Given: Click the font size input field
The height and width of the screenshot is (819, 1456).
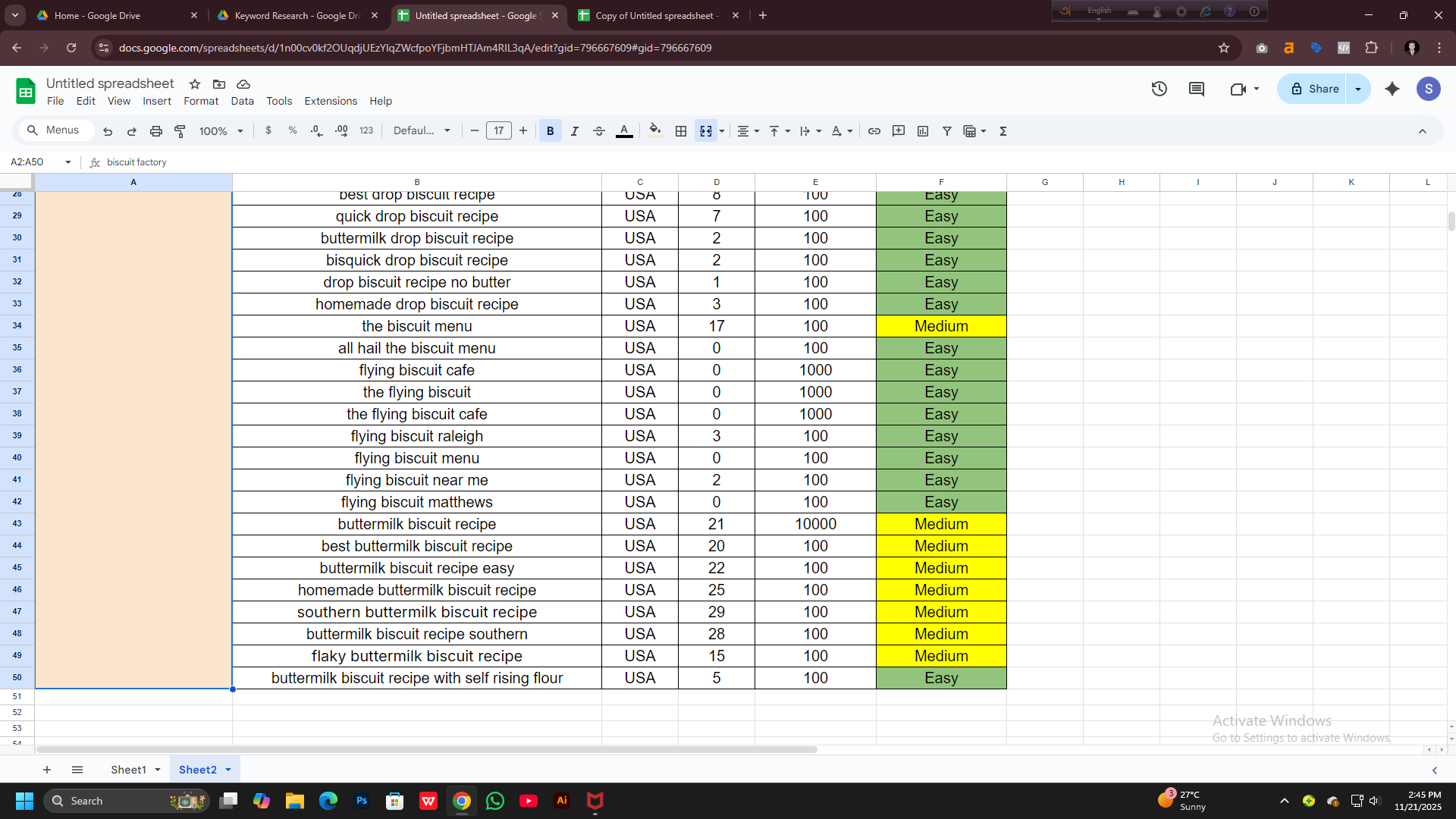Looking at the screenshot, I should point(498,131).
